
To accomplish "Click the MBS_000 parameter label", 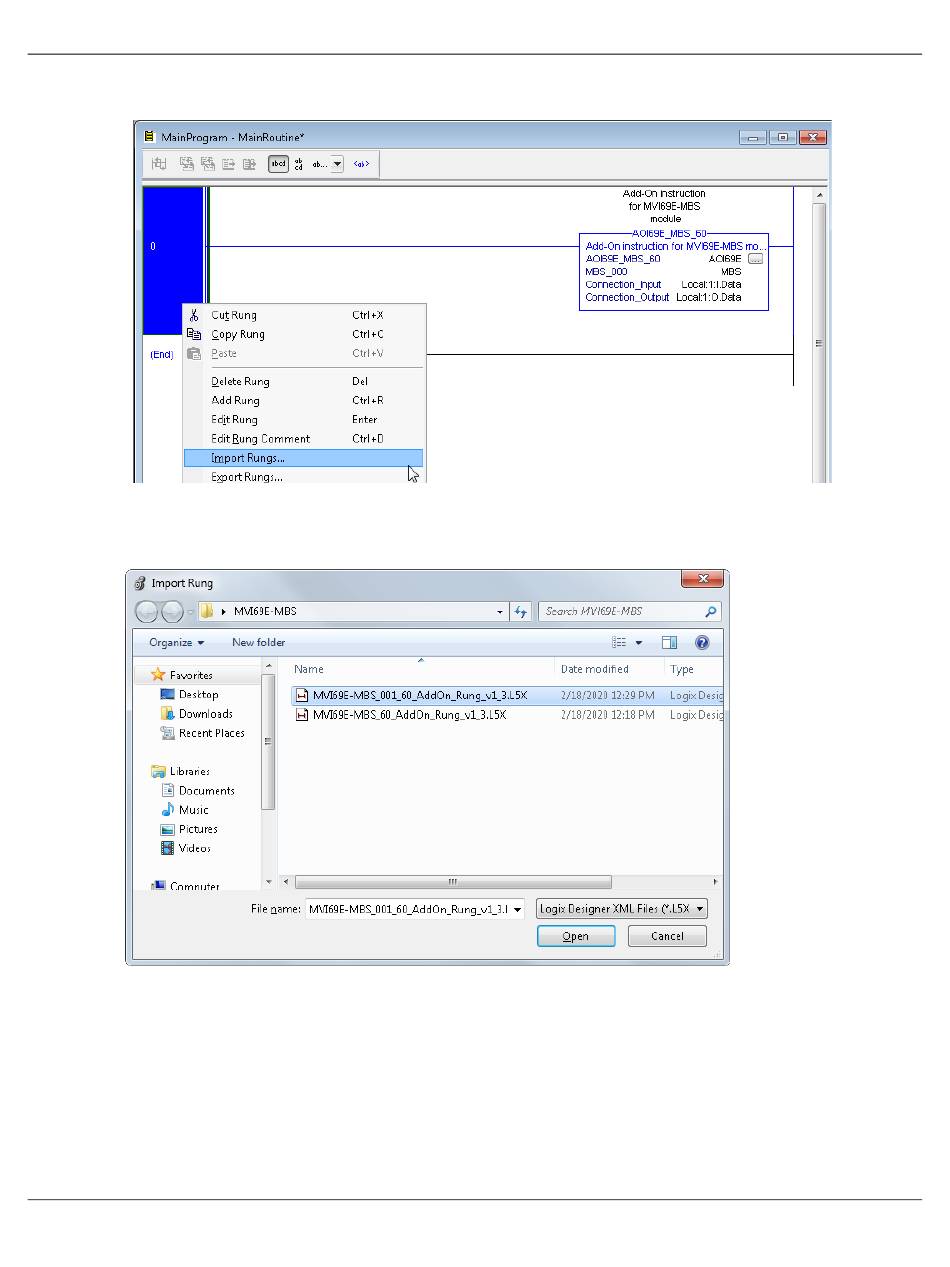I will coord(606,271).
